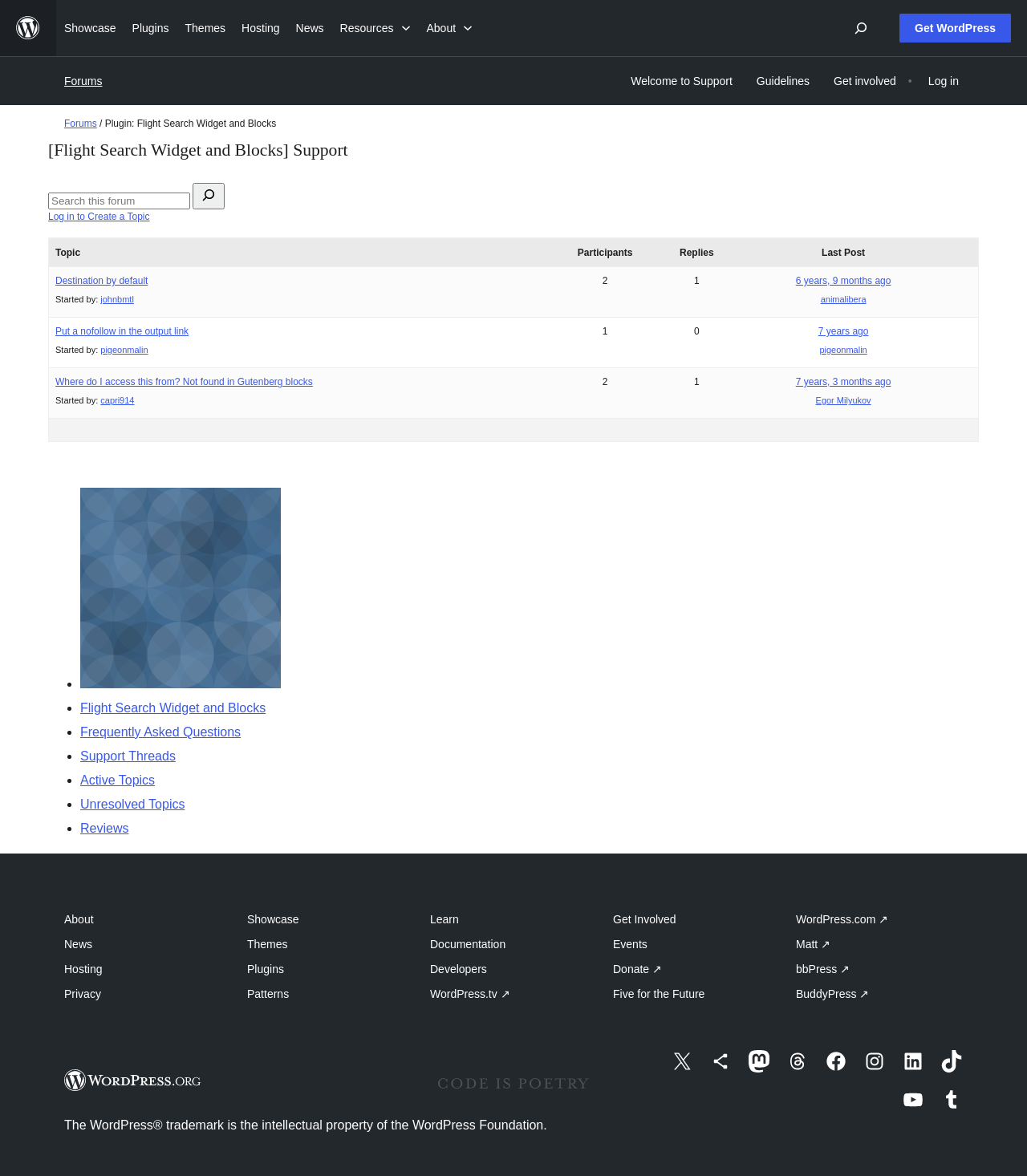View animalibera's profile
This screenshot has width=1027, height=1176.
point(843,299)
